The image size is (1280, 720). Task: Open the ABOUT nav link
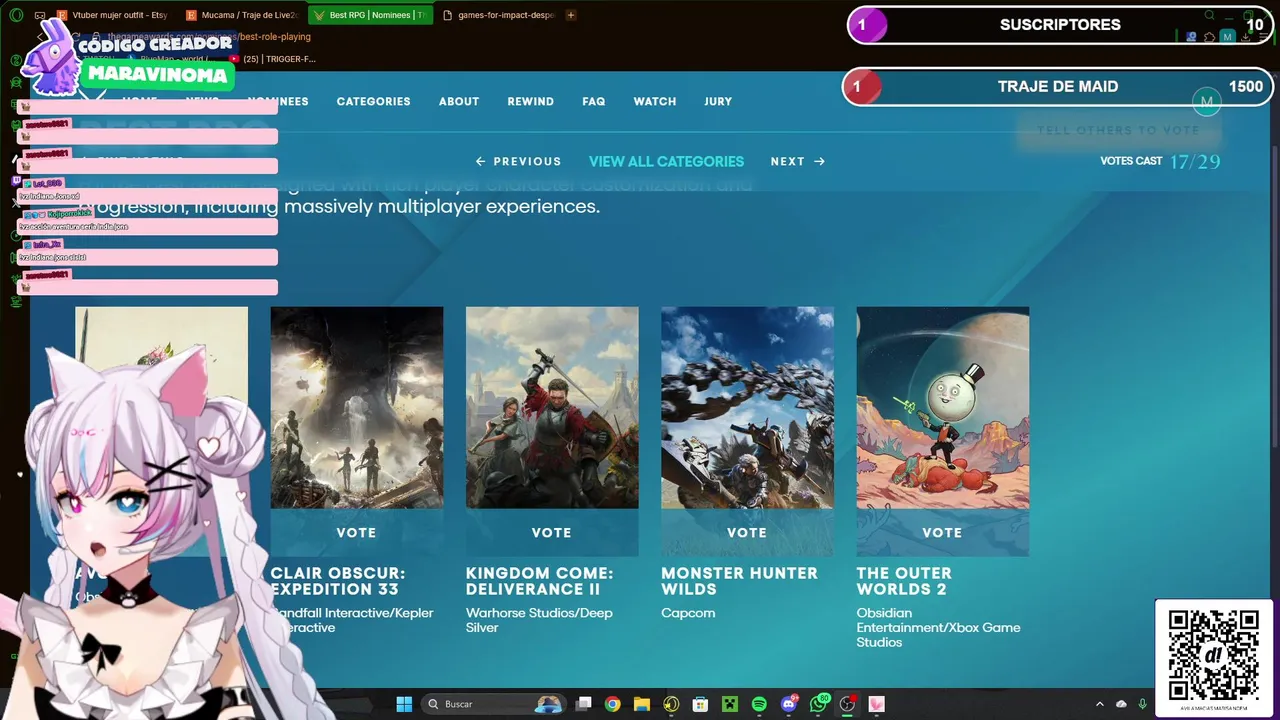[459, 101]
